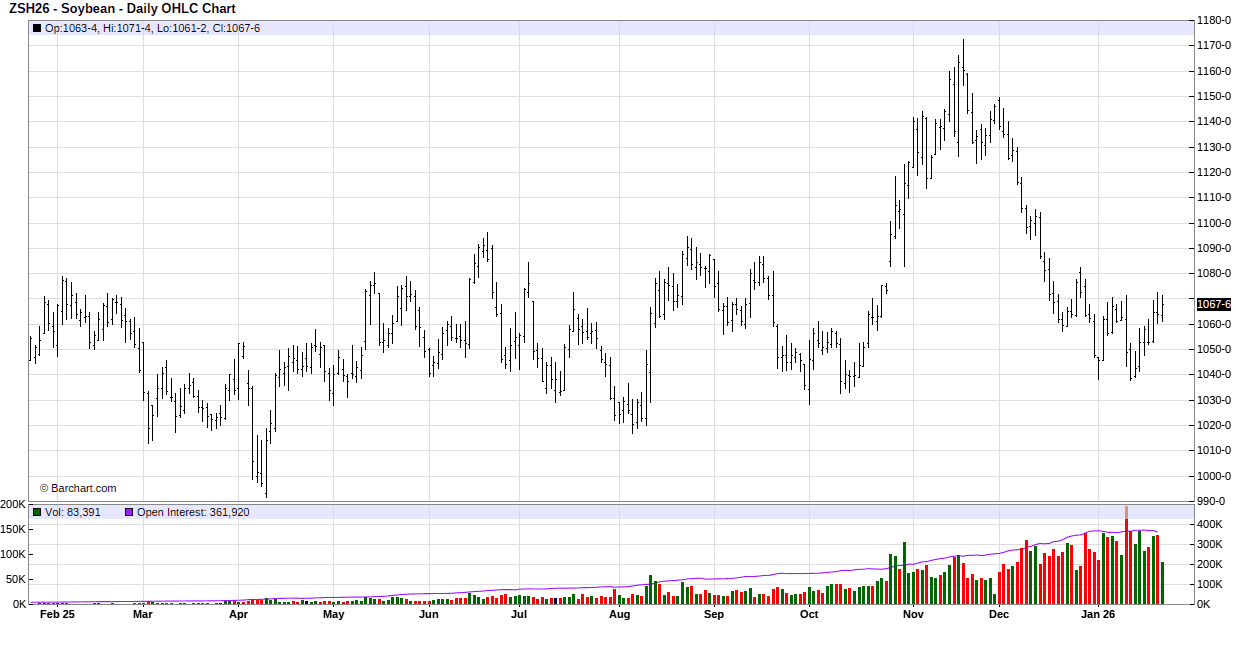This screenshot has width=1236, height=645.
Task: Open the © Barchart.com watermark link
Action: 78,488
